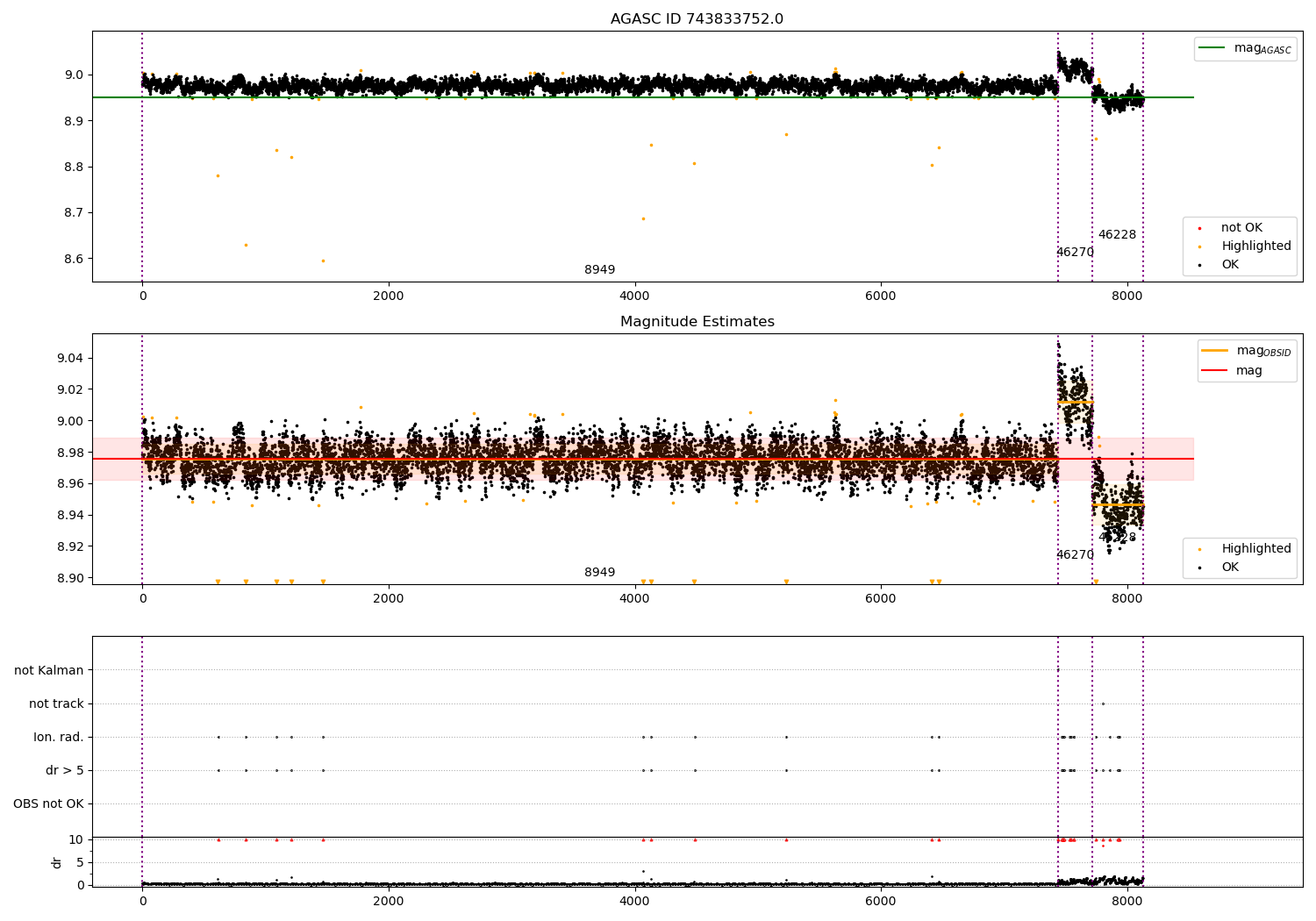
Task: Click x-axis tick '2000' under top AGASC plot
Action: point(388,296)
